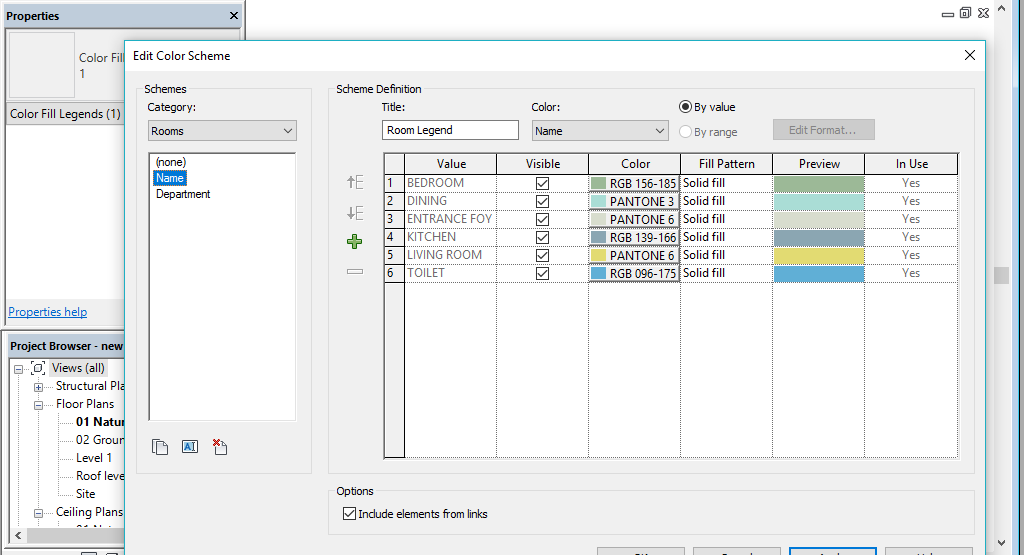Viewport: 1024px width, 555px height.
Task: Select row 1 header for BEDROOM
Action: pos(394,183)
